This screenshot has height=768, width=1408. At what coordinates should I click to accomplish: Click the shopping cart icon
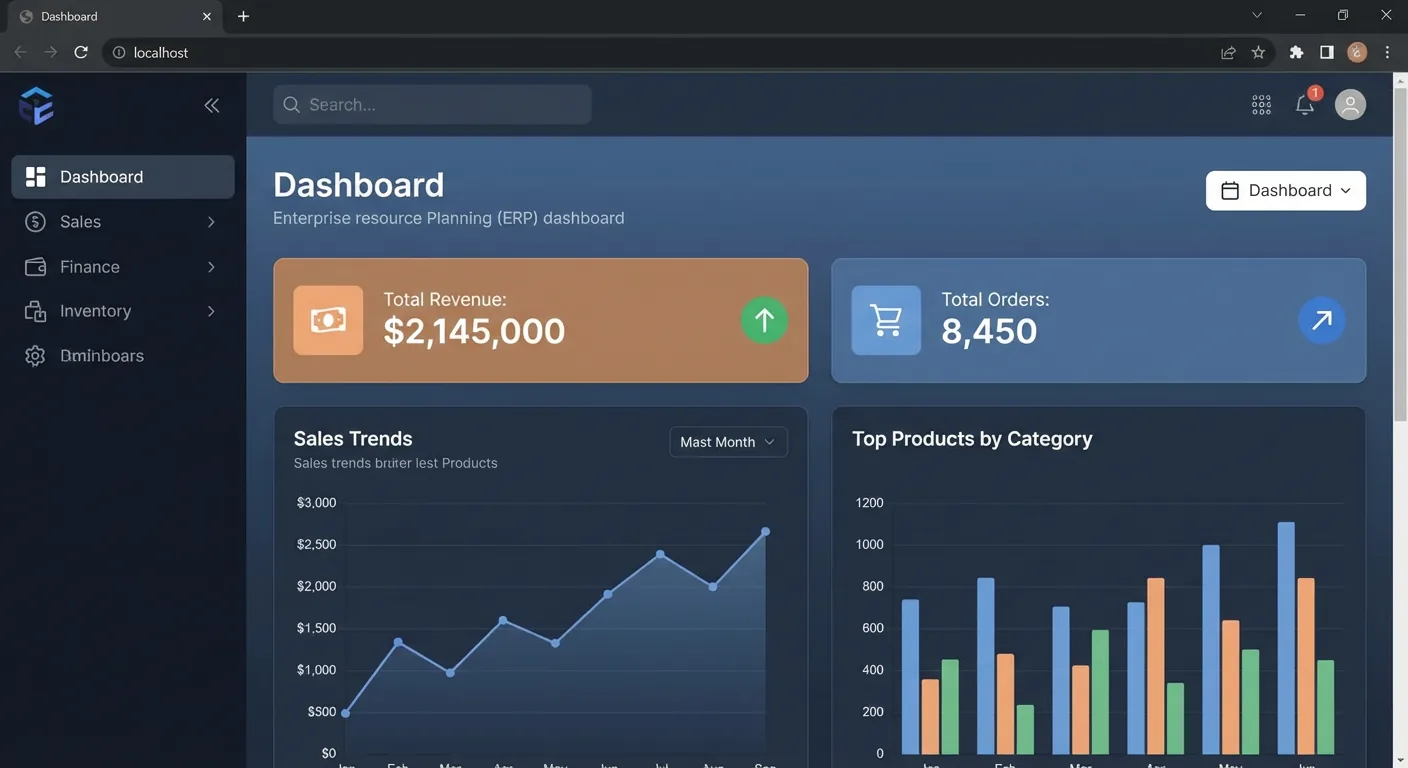point(886,320)
